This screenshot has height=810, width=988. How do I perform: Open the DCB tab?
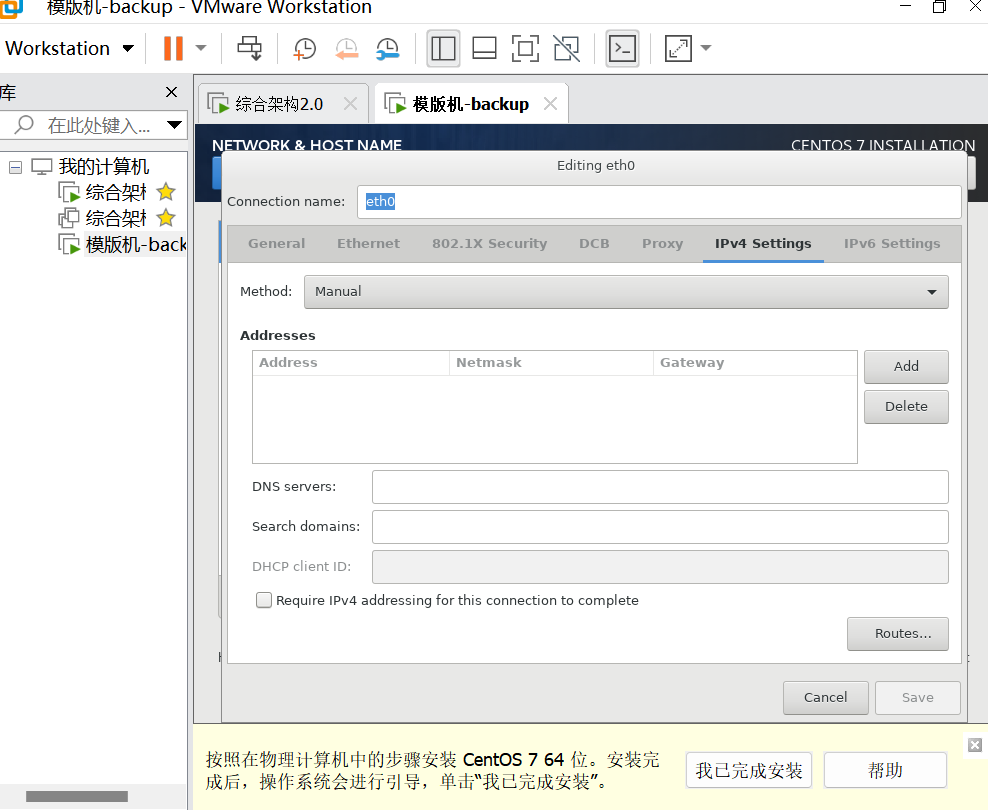click(594, 244)
